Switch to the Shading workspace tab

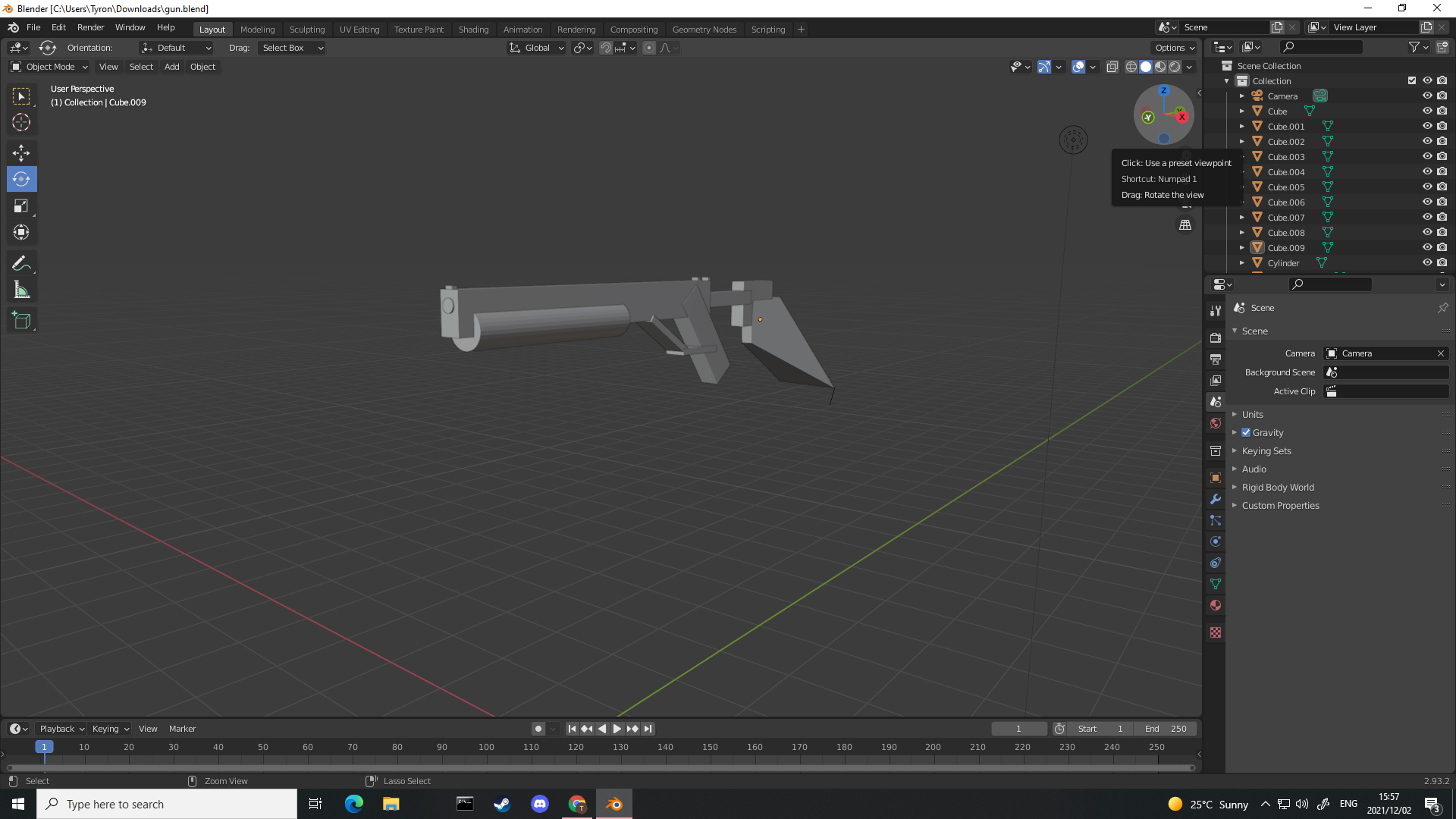pyautogui.click(x=473, y=29)
